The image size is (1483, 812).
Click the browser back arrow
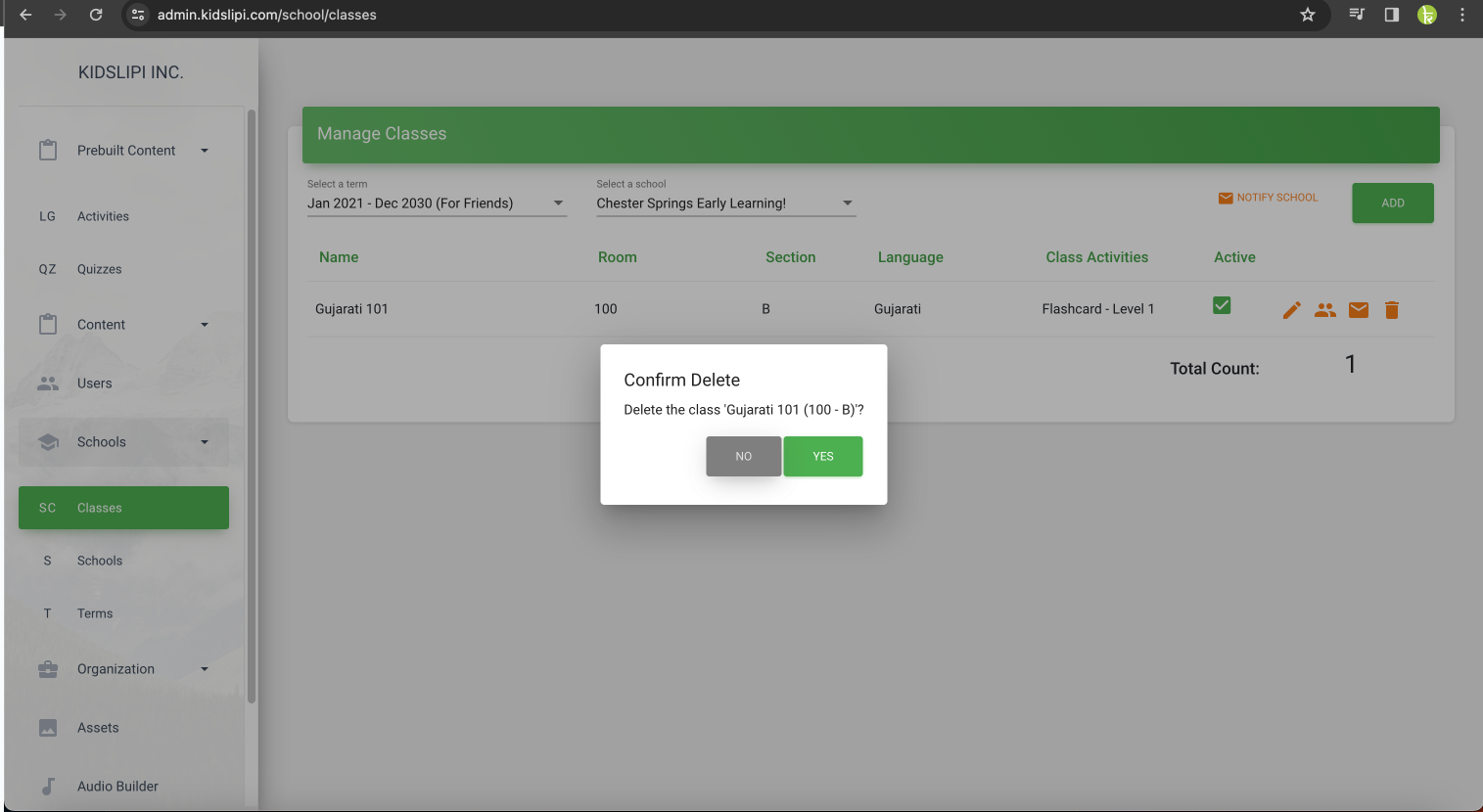[x=26, y=15]
